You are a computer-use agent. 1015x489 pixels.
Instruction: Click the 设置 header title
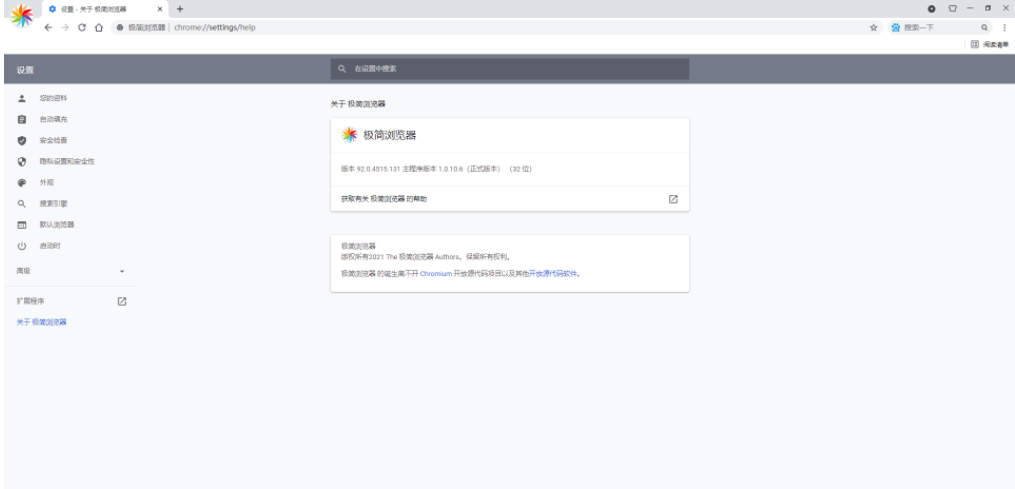25,70
